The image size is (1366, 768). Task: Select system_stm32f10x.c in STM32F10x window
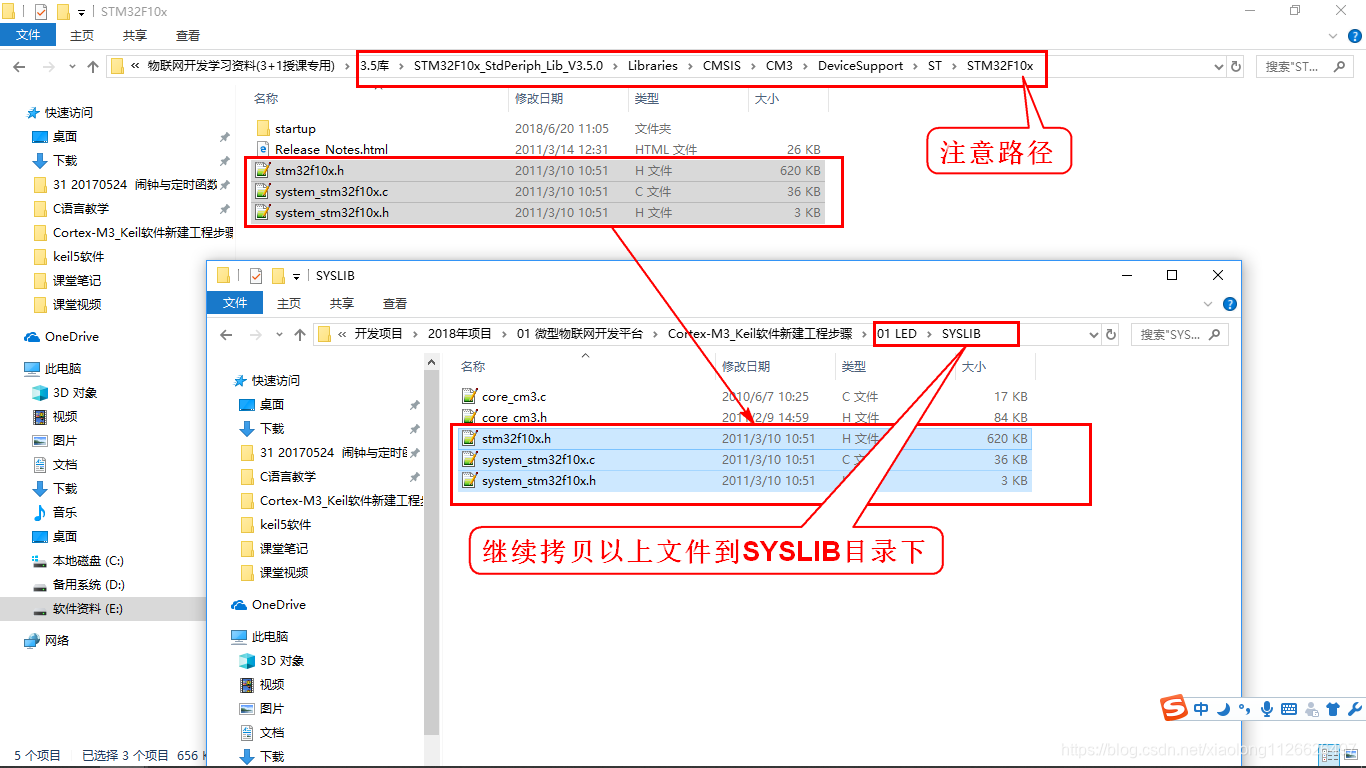pyautogui.click(x=539, y=192)
